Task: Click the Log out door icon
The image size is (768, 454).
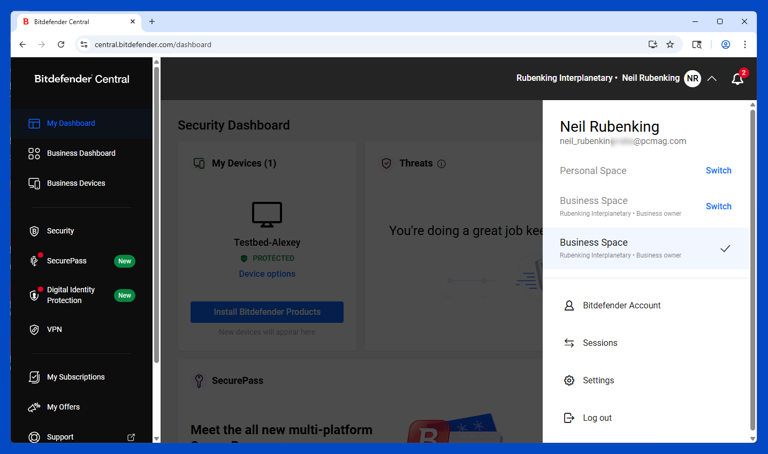Action: coord(569,418)
